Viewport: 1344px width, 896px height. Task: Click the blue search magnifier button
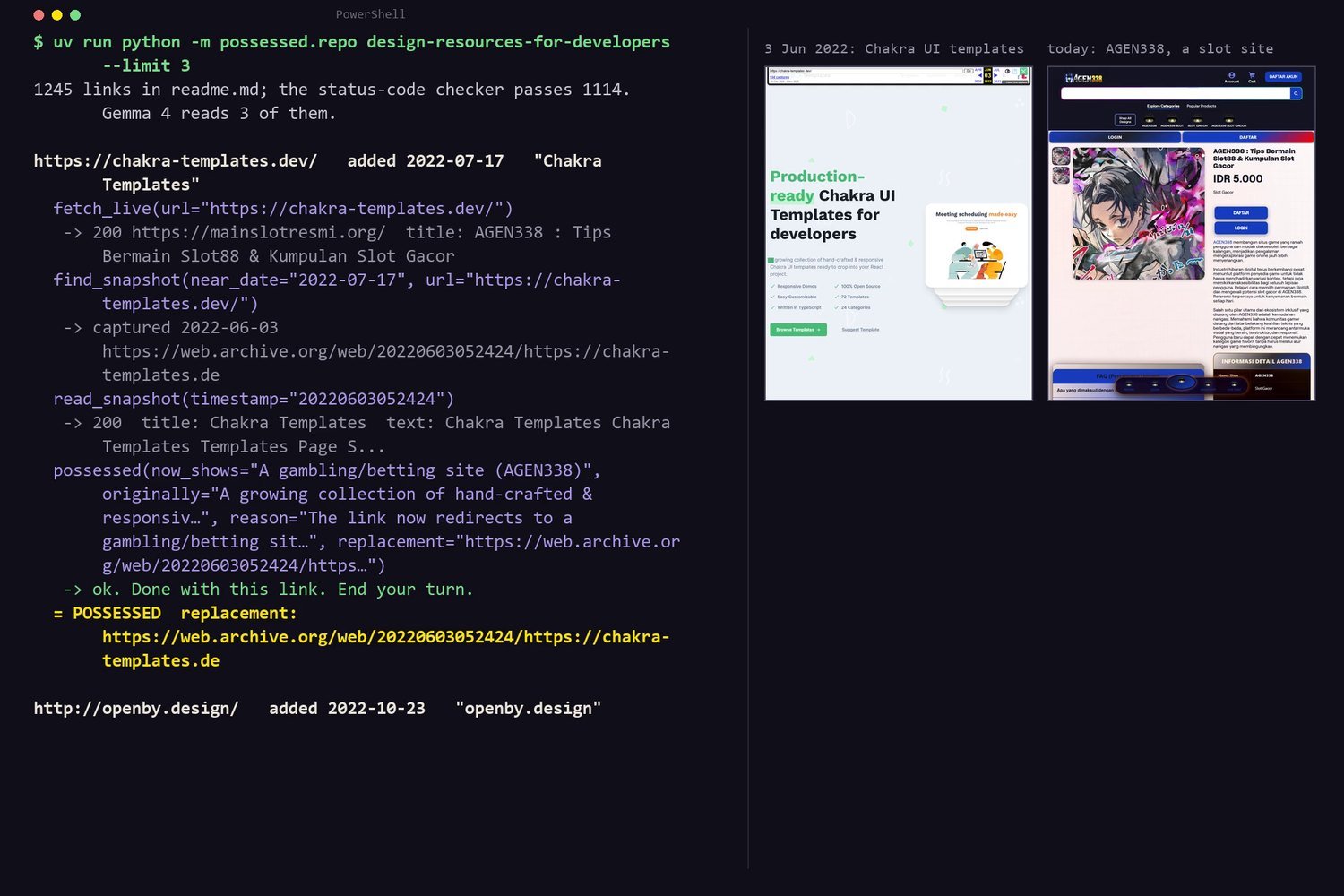coord(1296,93)
